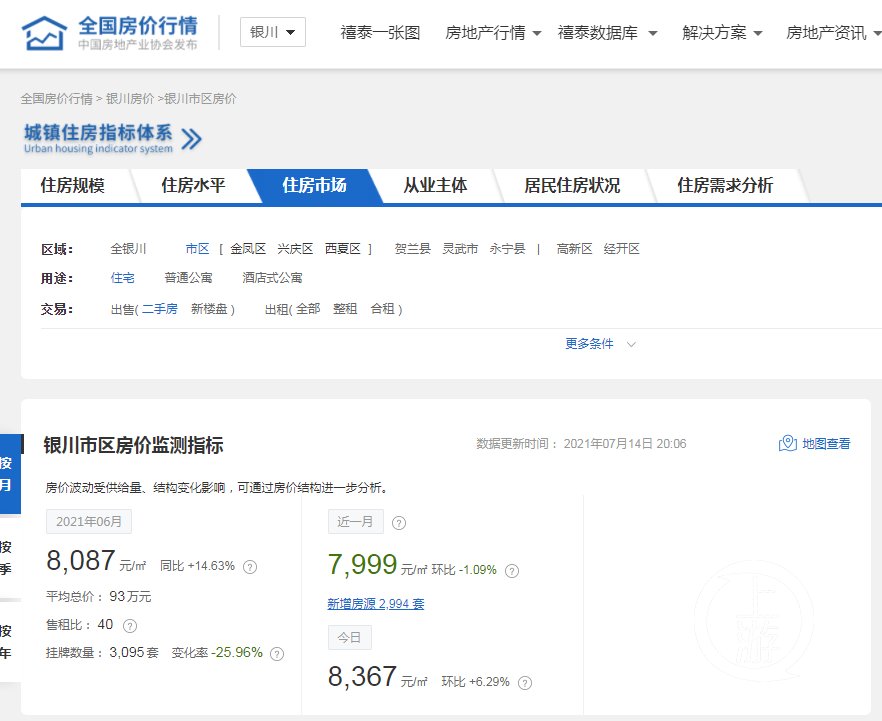Switch to the 住房规模 tab
The width and height of the screenshot is (882, 721).
(x=73, y=186)
